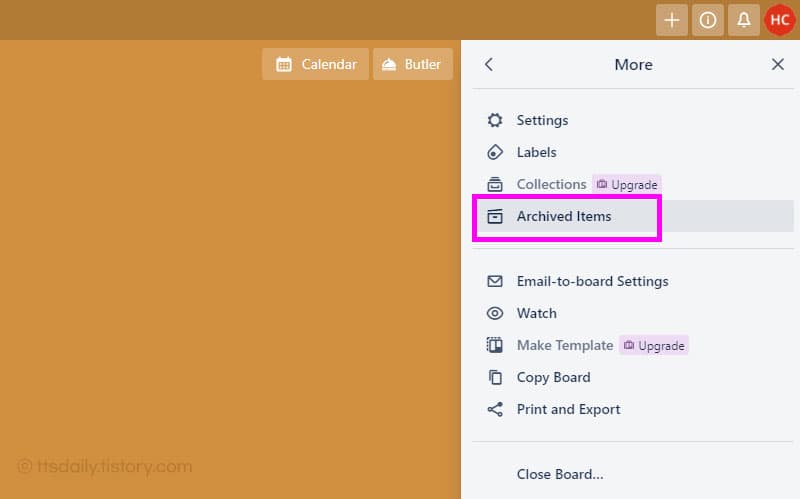Open Labels menu item
This screenshot has height=499, width=800.
pyautogui.click(x=633, y=152)
